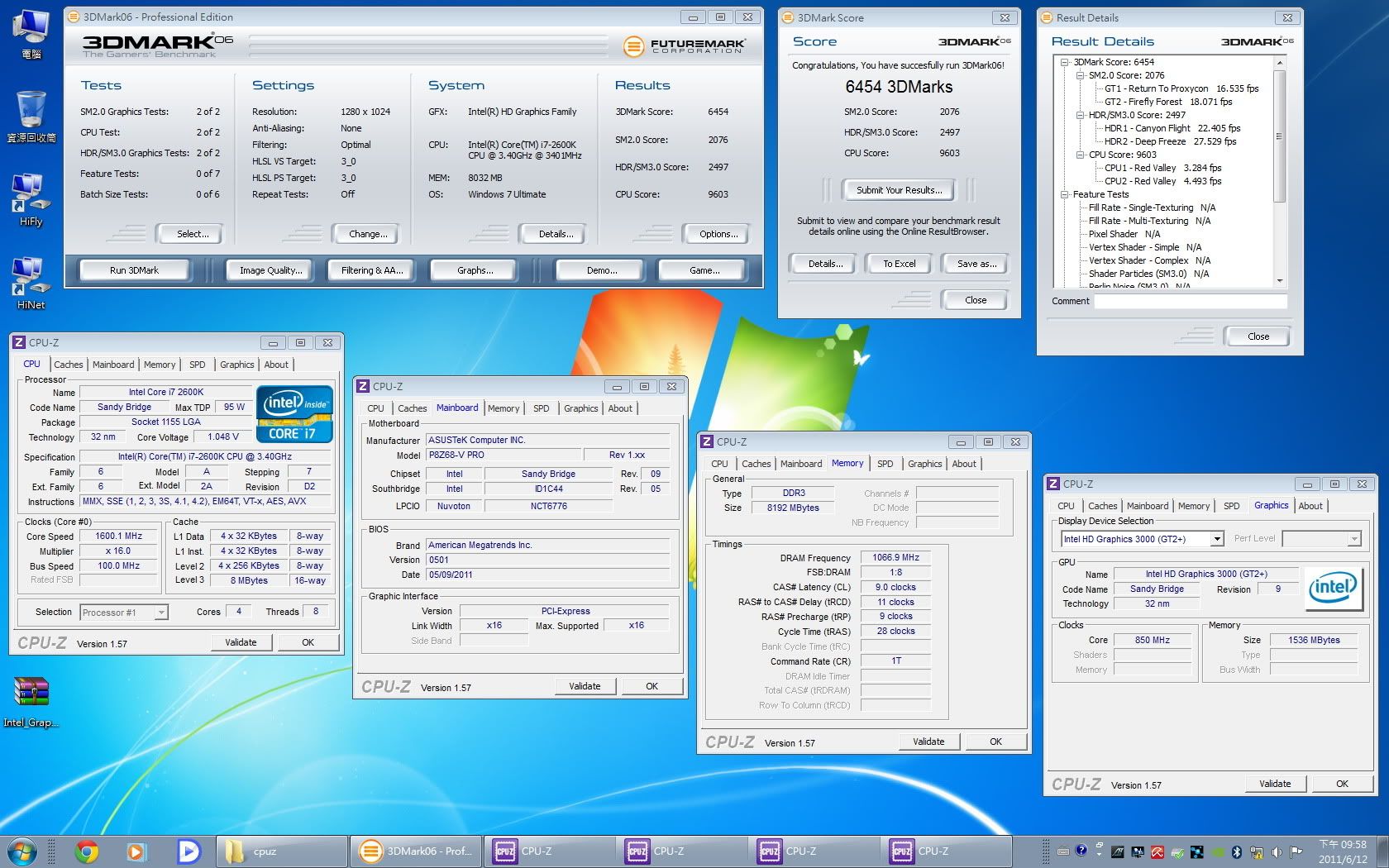Click the 6454 3DMarks score text
The height and width of the screenshot is (868, 1389).
coord(899,87)
